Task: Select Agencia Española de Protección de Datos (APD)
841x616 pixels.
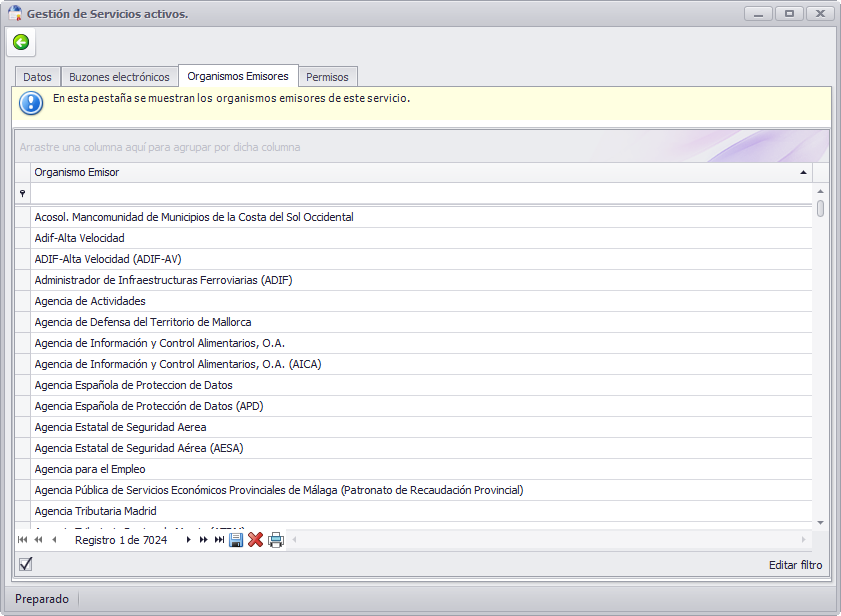Action: 422,406
